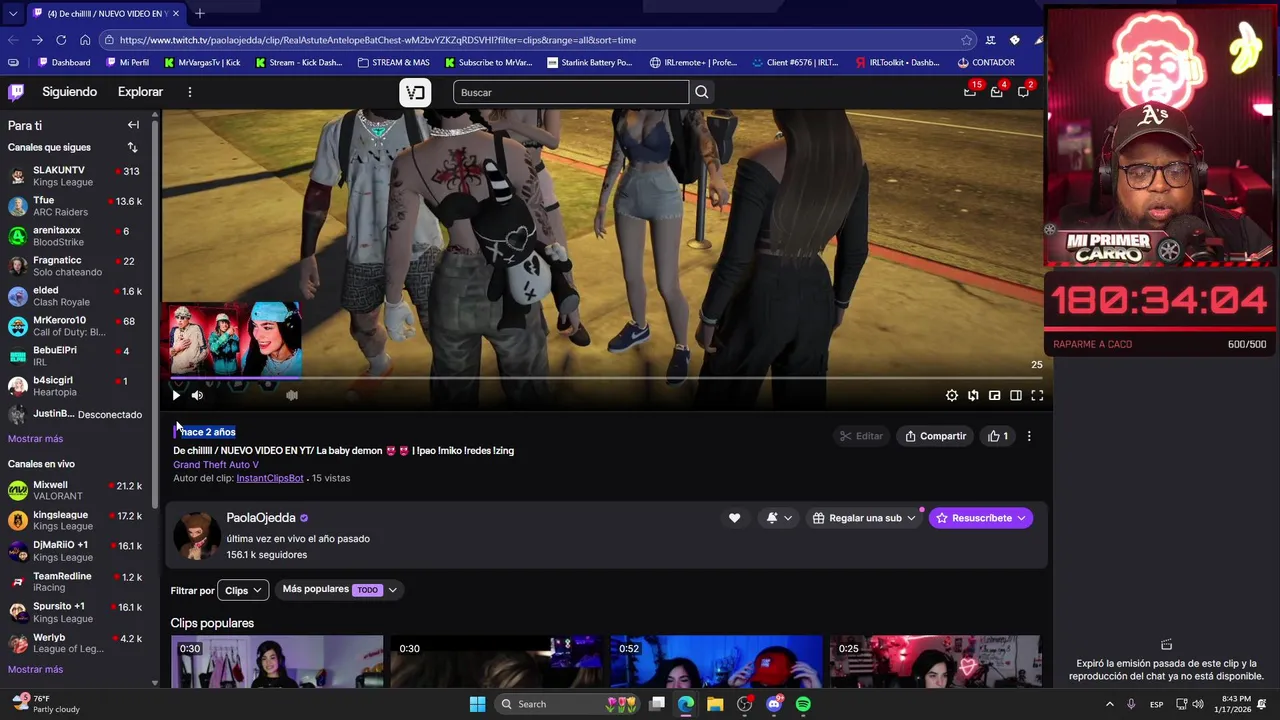Open b4sicgirl Heartopia channel
Screen dimensions: 1280x720
tap(76, 386)
